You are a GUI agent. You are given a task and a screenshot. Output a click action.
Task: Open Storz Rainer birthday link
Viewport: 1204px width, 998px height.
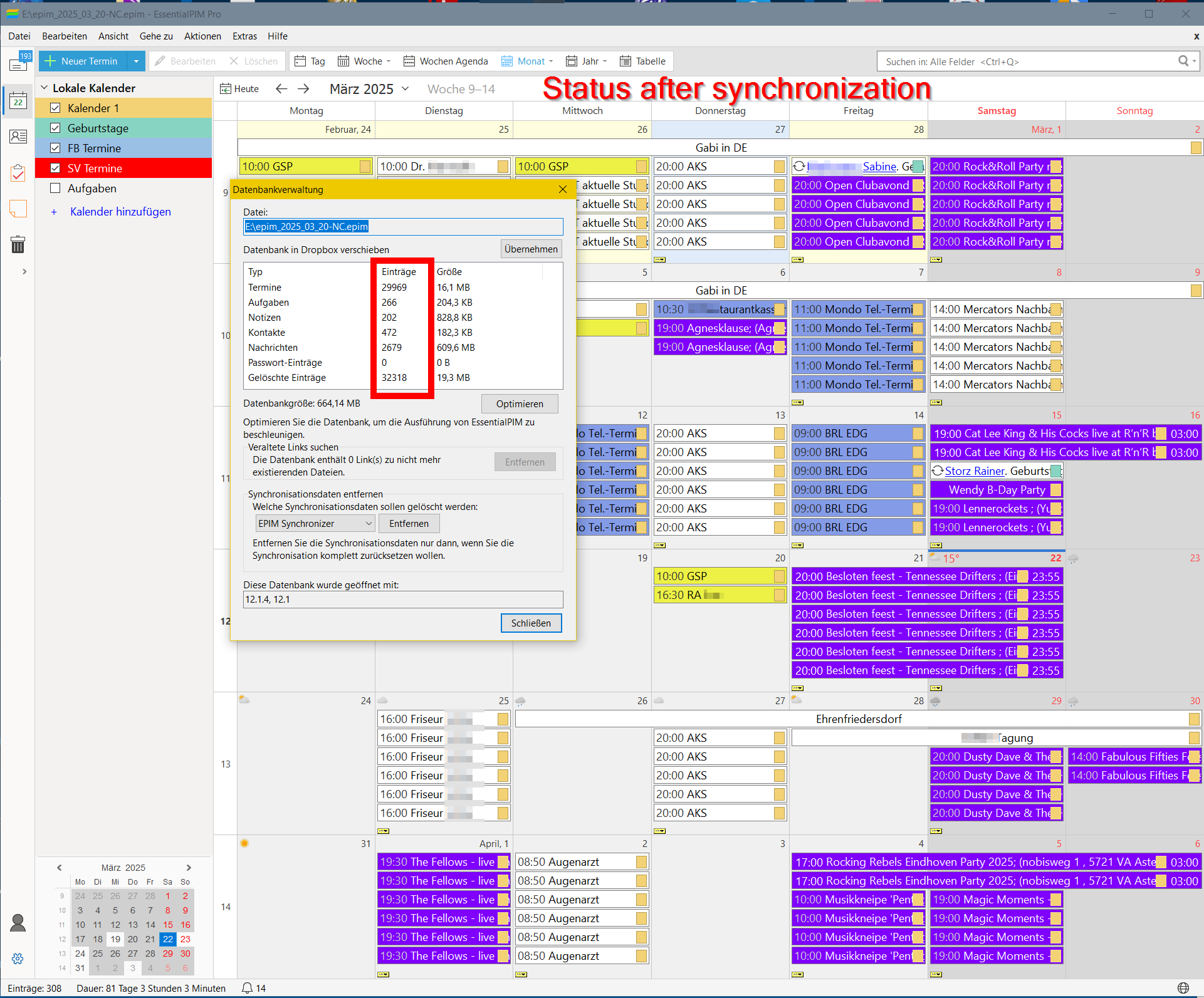pyautogui.click(x=975, y=471)
